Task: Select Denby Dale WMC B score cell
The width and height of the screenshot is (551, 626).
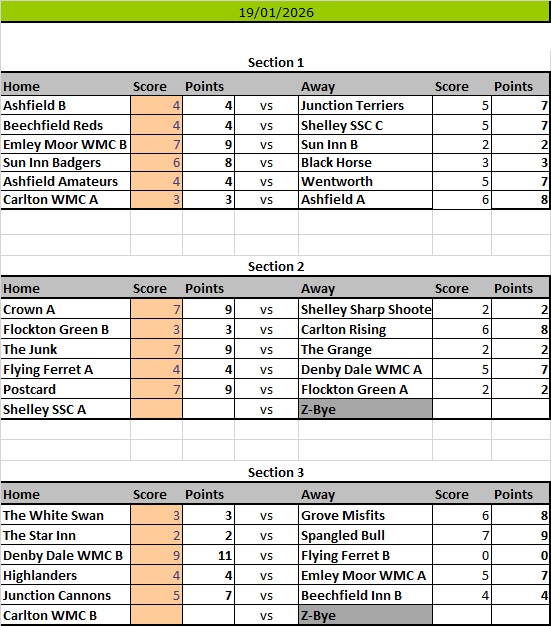Action: (157, 555)
